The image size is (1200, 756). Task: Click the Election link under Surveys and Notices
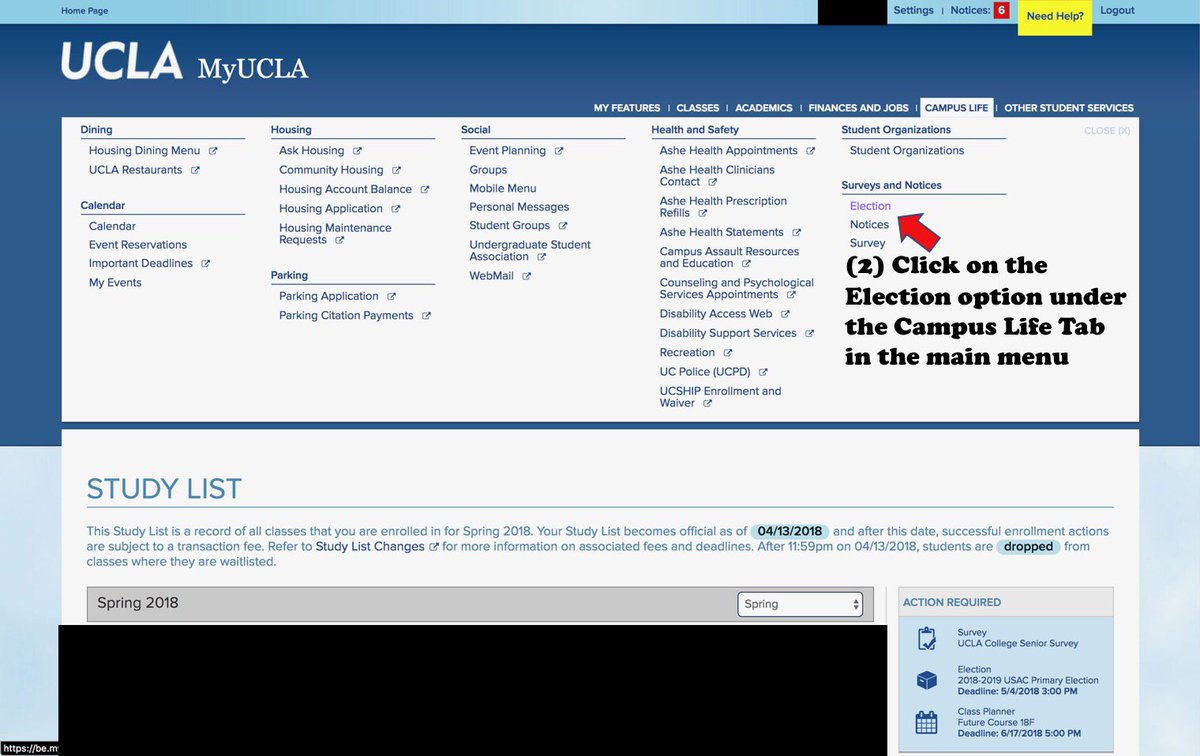coord(870,206)
